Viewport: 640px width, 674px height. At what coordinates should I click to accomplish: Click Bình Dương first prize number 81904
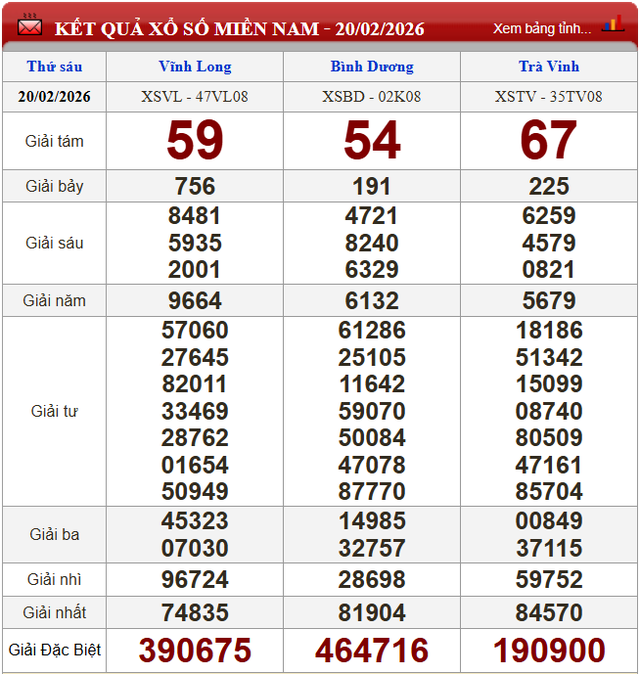(371, 612)
